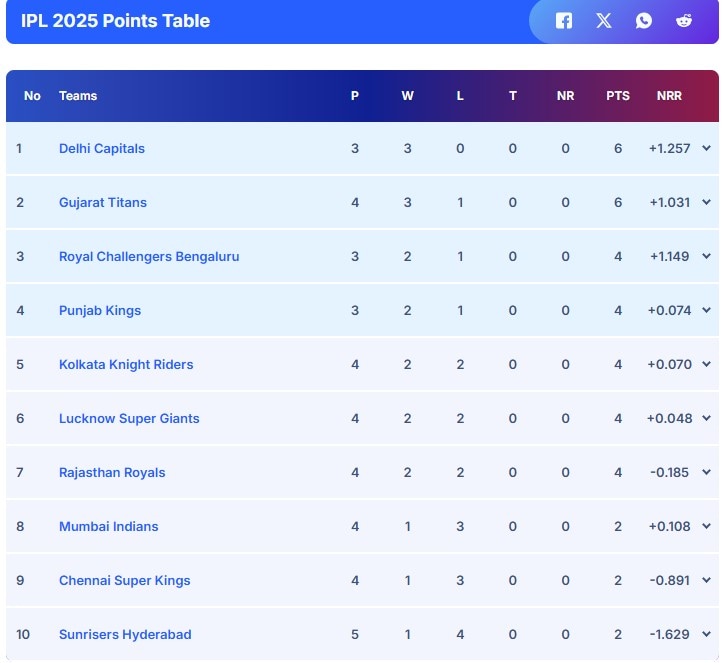Screen dimensions: 725x663
Task: Share the table on X (Twitter)
Action: coord(604,21)
